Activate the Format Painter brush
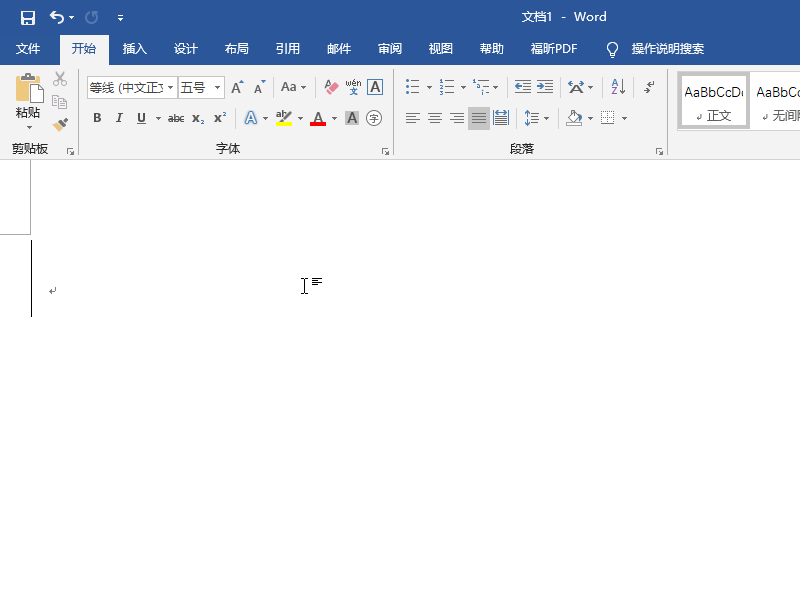Viewport: 800px width, 600px height. (x=60, y=124)
